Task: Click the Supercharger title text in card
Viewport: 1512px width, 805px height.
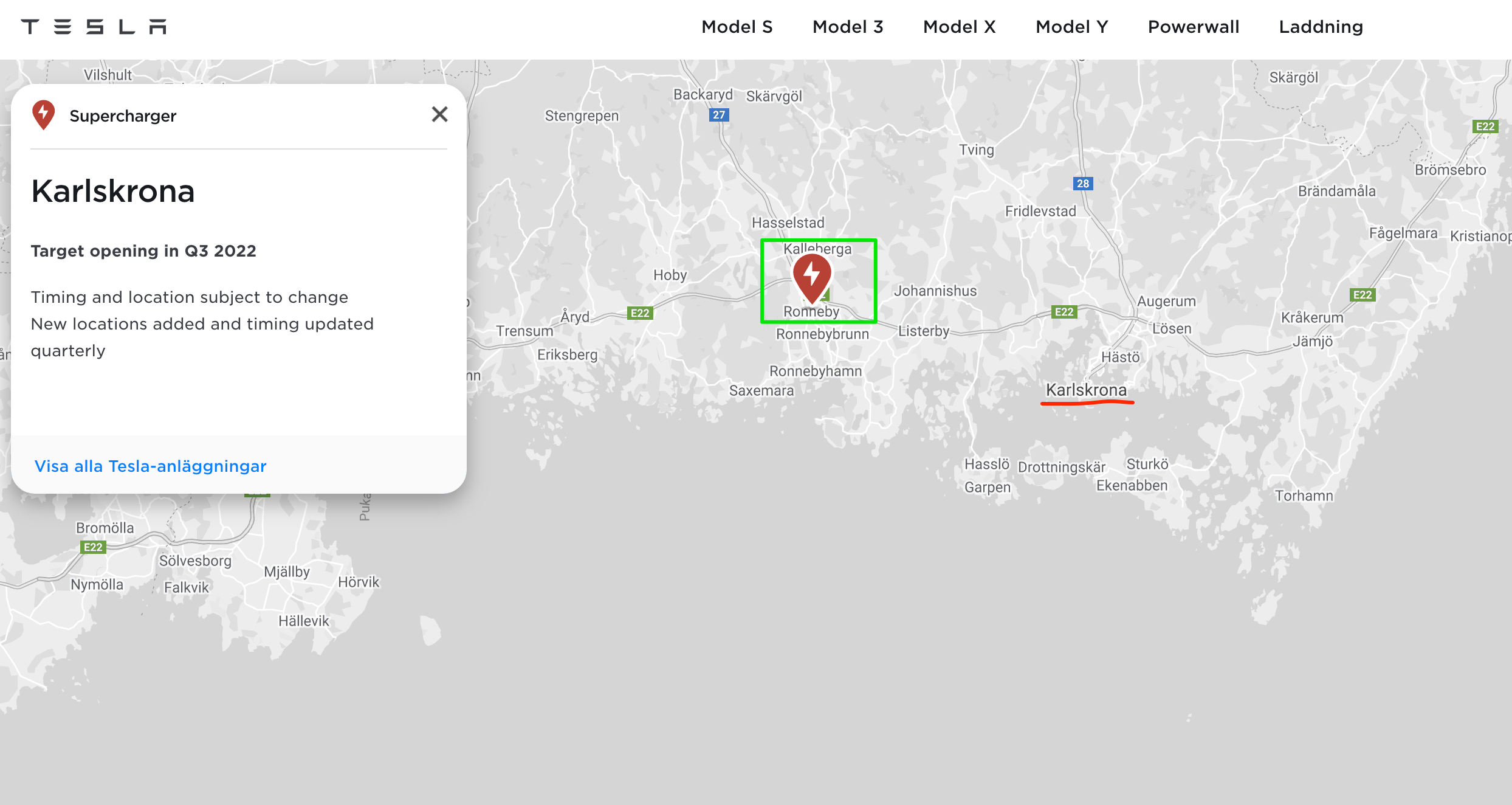Action: click(x=123, y=116)
